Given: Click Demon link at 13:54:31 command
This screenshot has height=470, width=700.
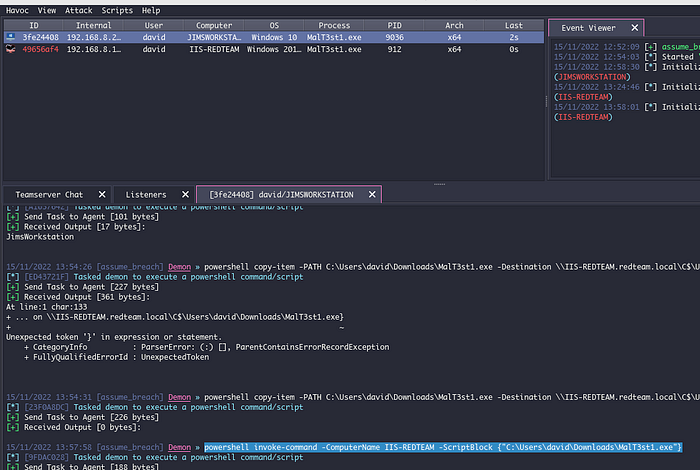Looking at the screenshot, I should click(179, 397).
